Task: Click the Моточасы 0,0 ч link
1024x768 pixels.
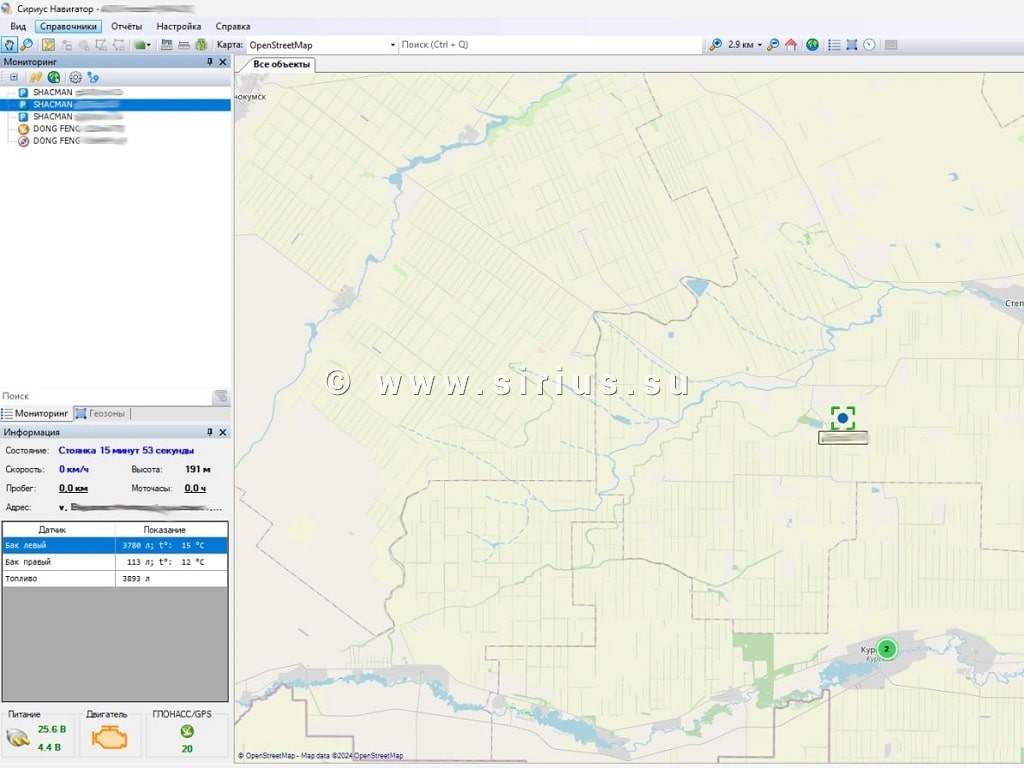Action: coord(194,488)
